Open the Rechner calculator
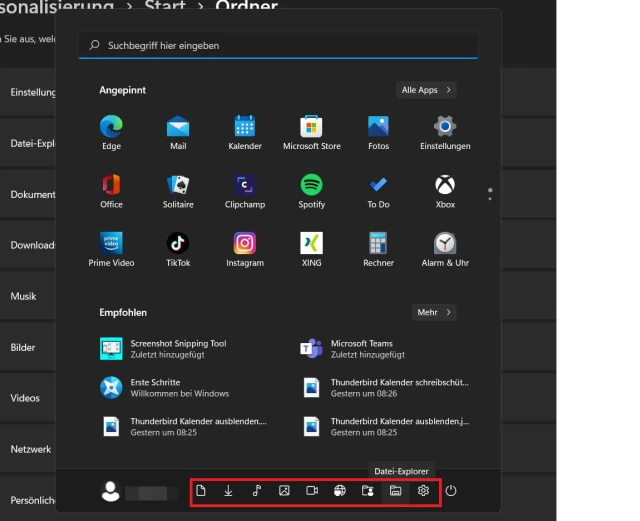This screenshot has width=640, height=521. click(x=378, y=249)
